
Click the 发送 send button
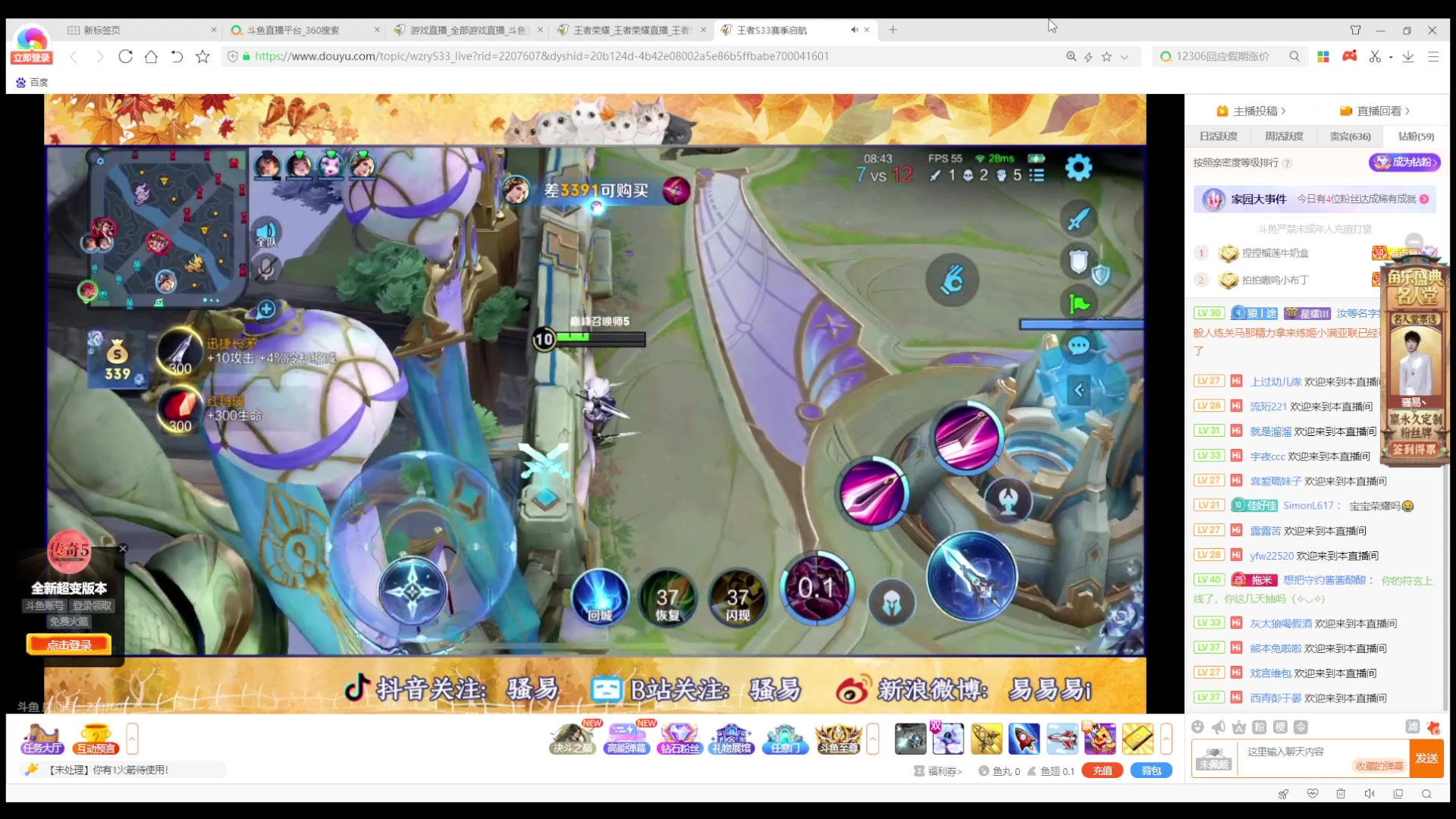[1426, 758]
